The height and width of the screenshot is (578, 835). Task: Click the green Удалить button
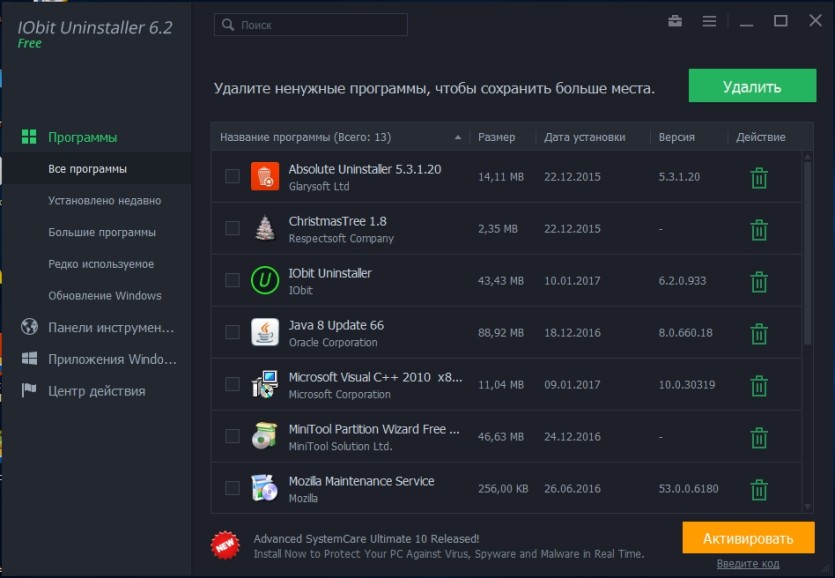tap(752, 86)
